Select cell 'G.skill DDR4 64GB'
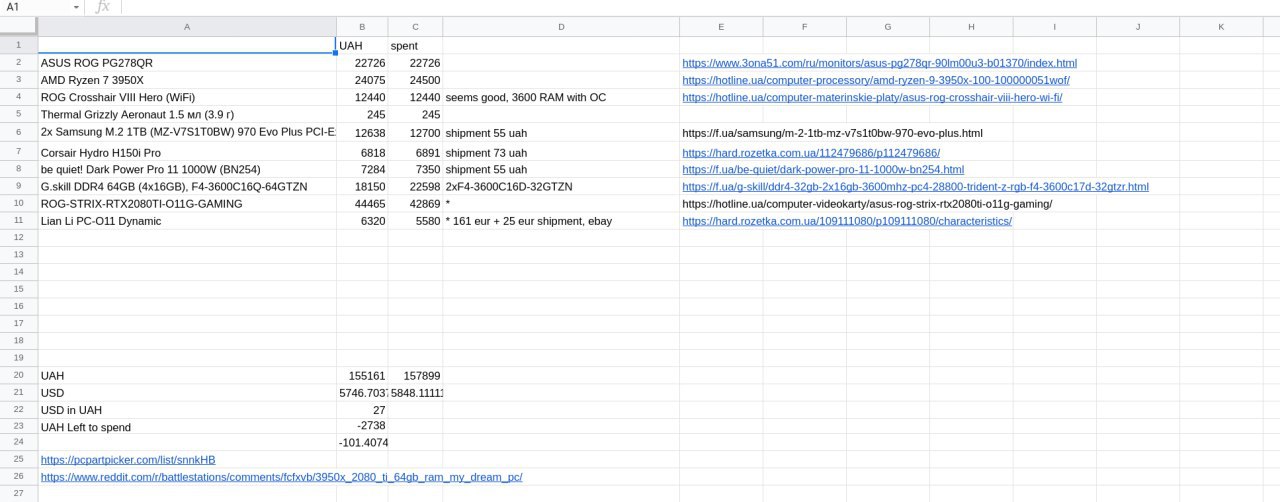Viewport: 1280px width, 502px height. tap(187, 187)
